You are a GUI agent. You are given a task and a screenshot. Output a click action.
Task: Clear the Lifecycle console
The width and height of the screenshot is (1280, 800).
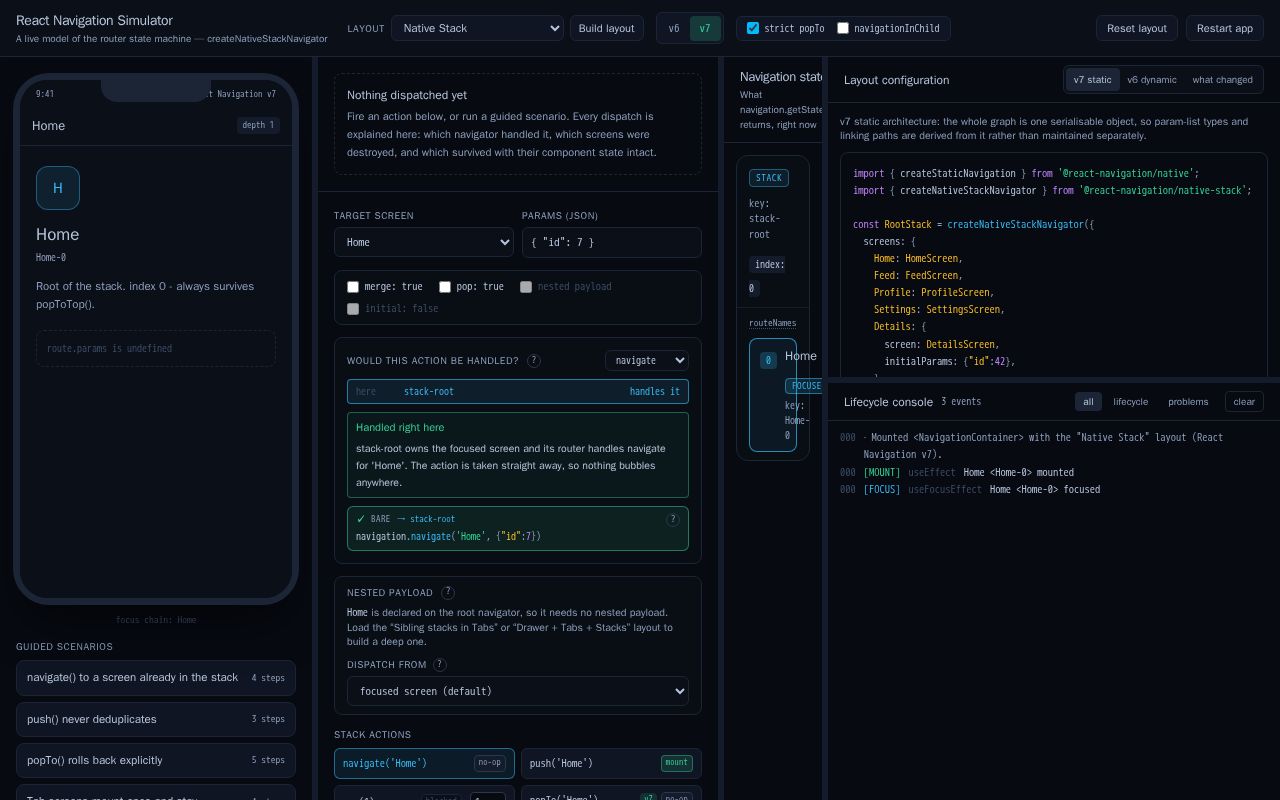(x=1244, y=402)
